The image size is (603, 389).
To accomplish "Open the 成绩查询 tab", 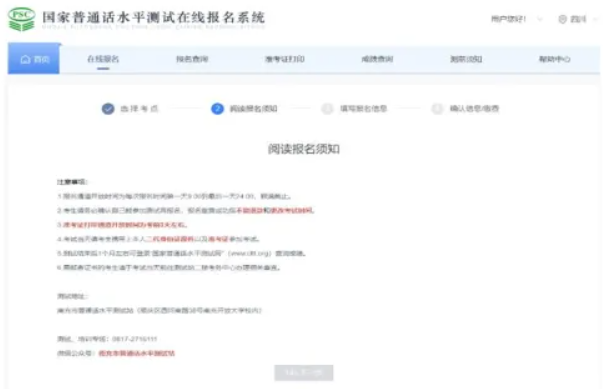I will click(x=377, y=59).
